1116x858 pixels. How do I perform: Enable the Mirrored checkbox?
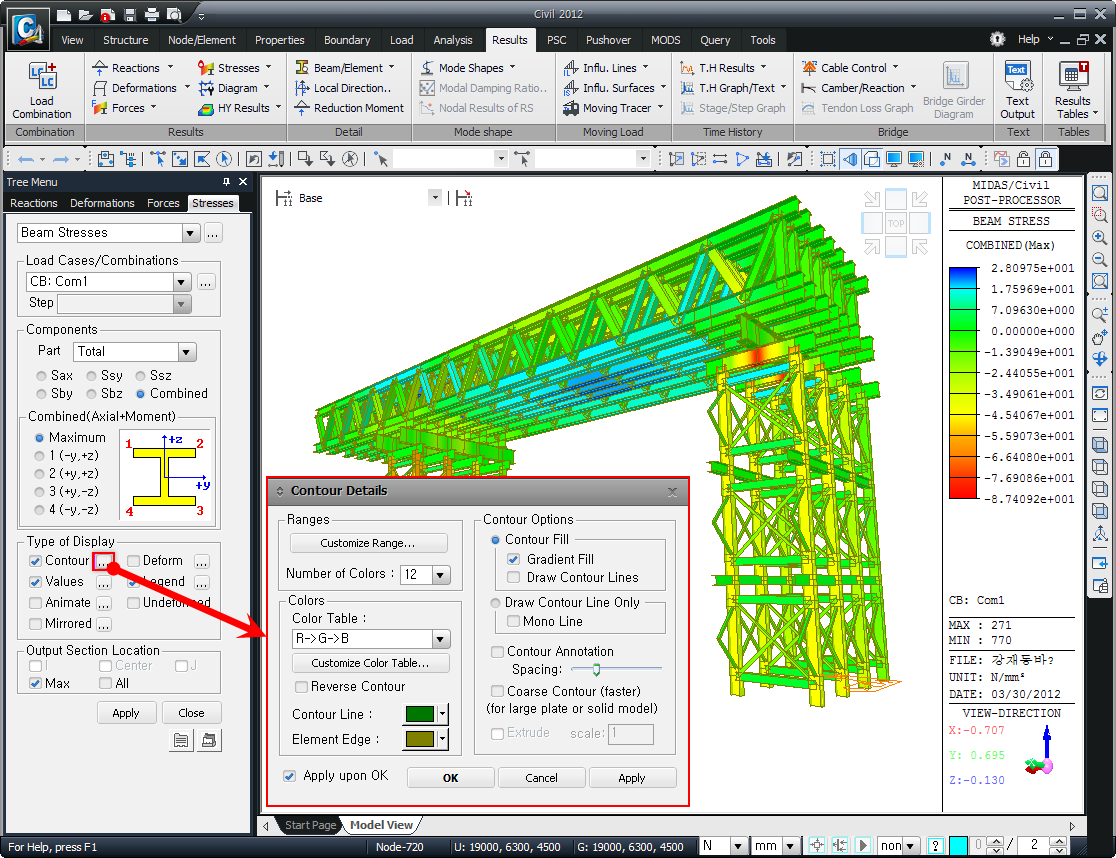[35, 624]
